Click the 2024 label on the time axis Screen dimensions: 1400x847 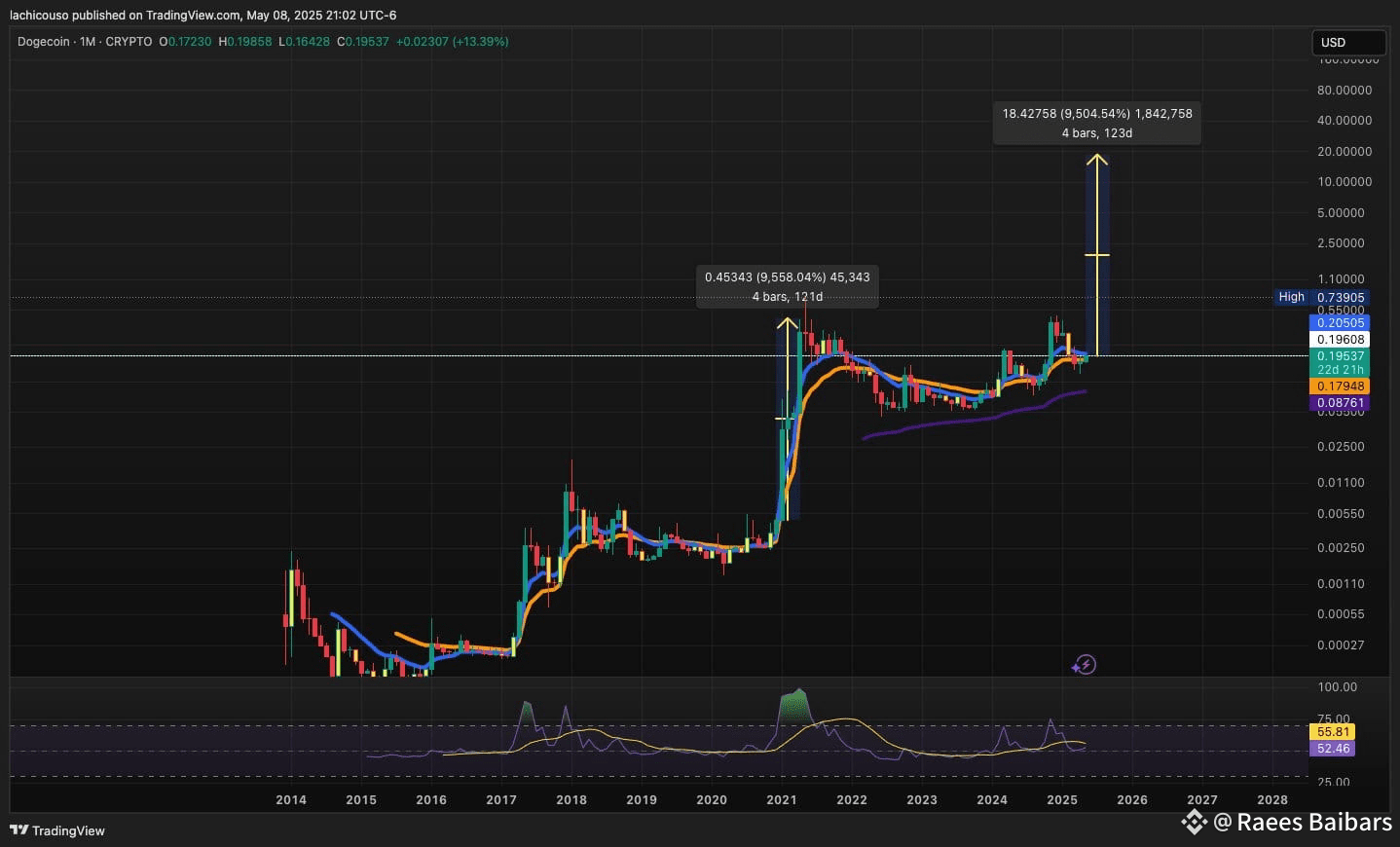(x=992, y=800)
